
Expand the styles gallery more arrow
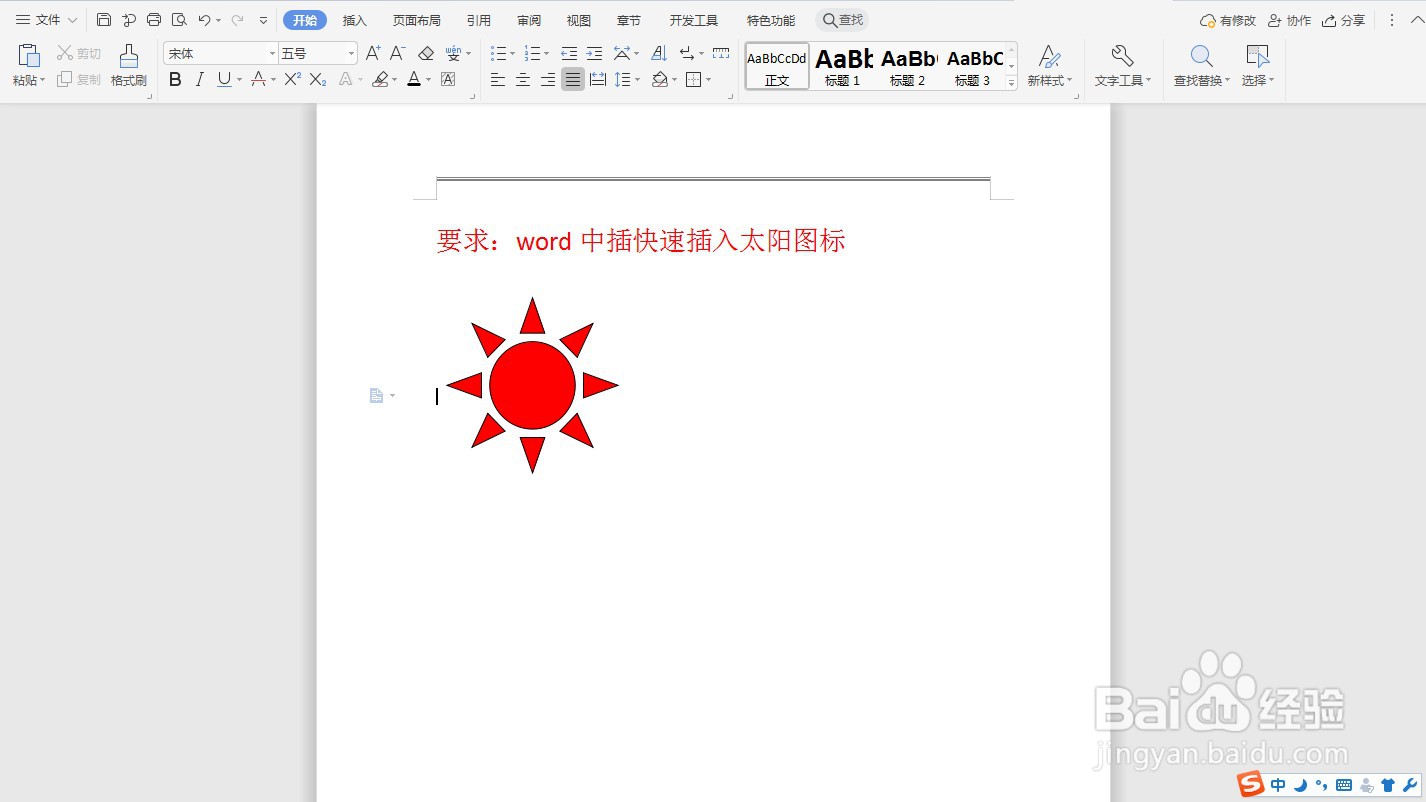pos(1011,84)
